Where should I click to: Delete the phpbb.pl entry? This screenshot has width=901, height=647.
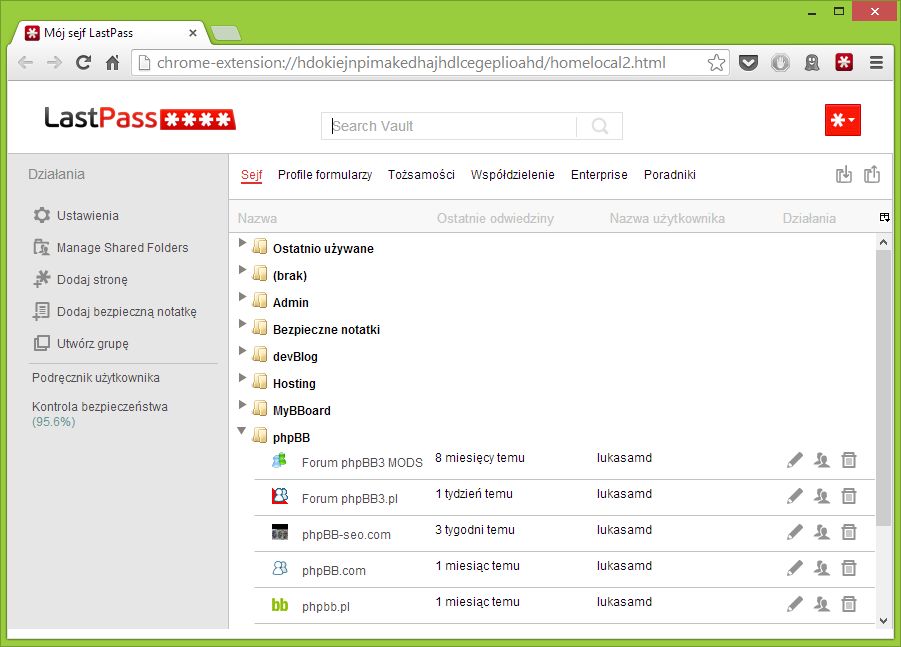point(849,604)
